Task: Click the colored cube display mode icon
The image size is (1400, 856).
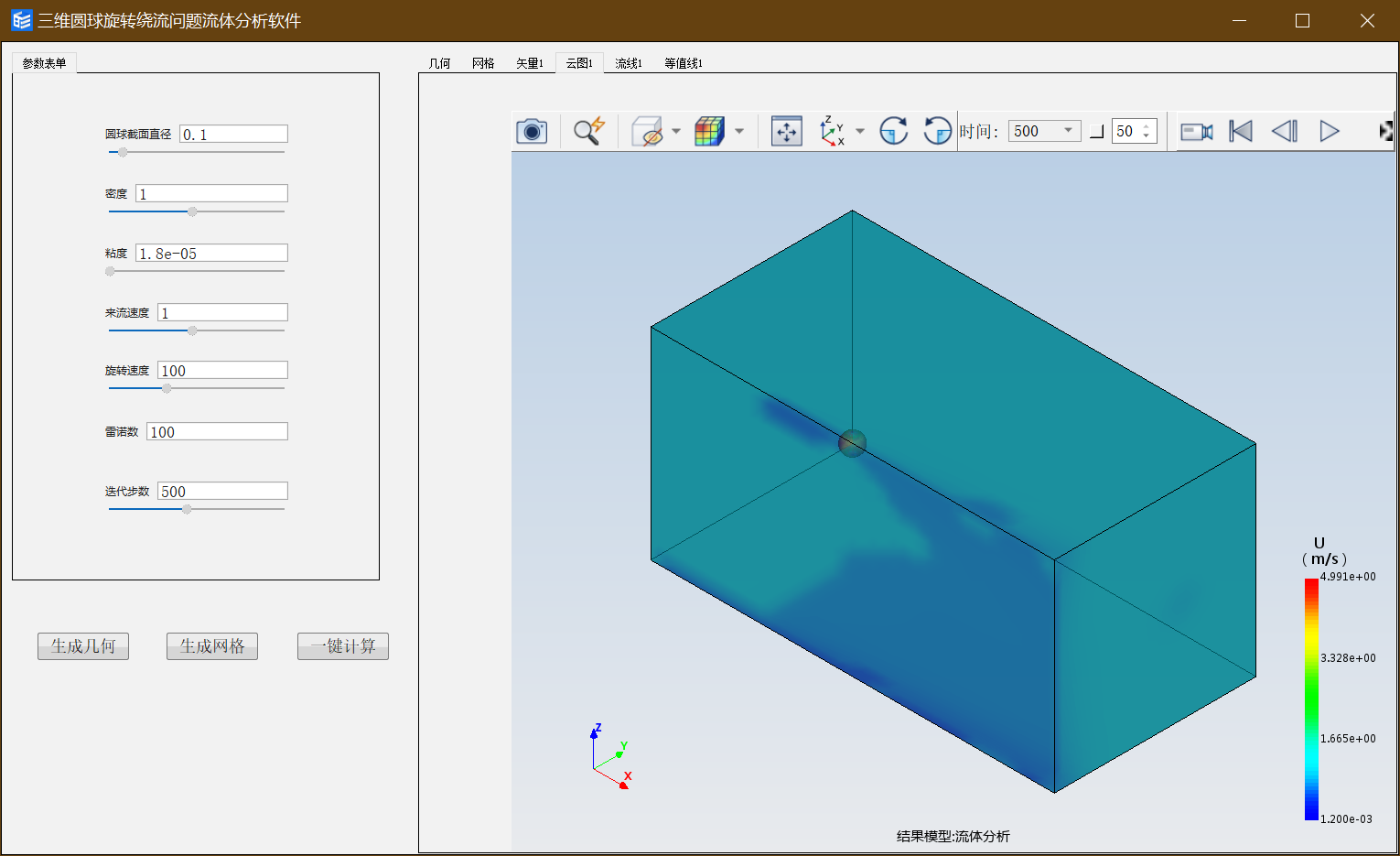Action: 709,131
